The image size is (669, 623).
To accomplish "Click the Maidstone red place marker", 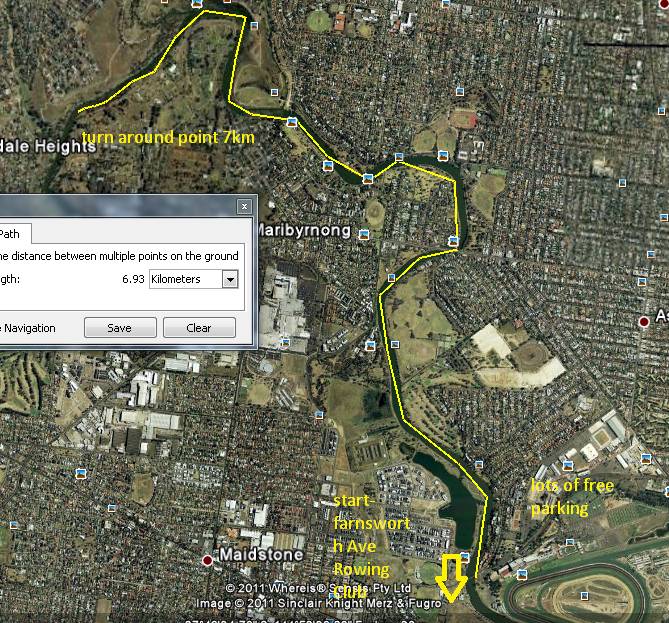I will click(x=207, y=560).
